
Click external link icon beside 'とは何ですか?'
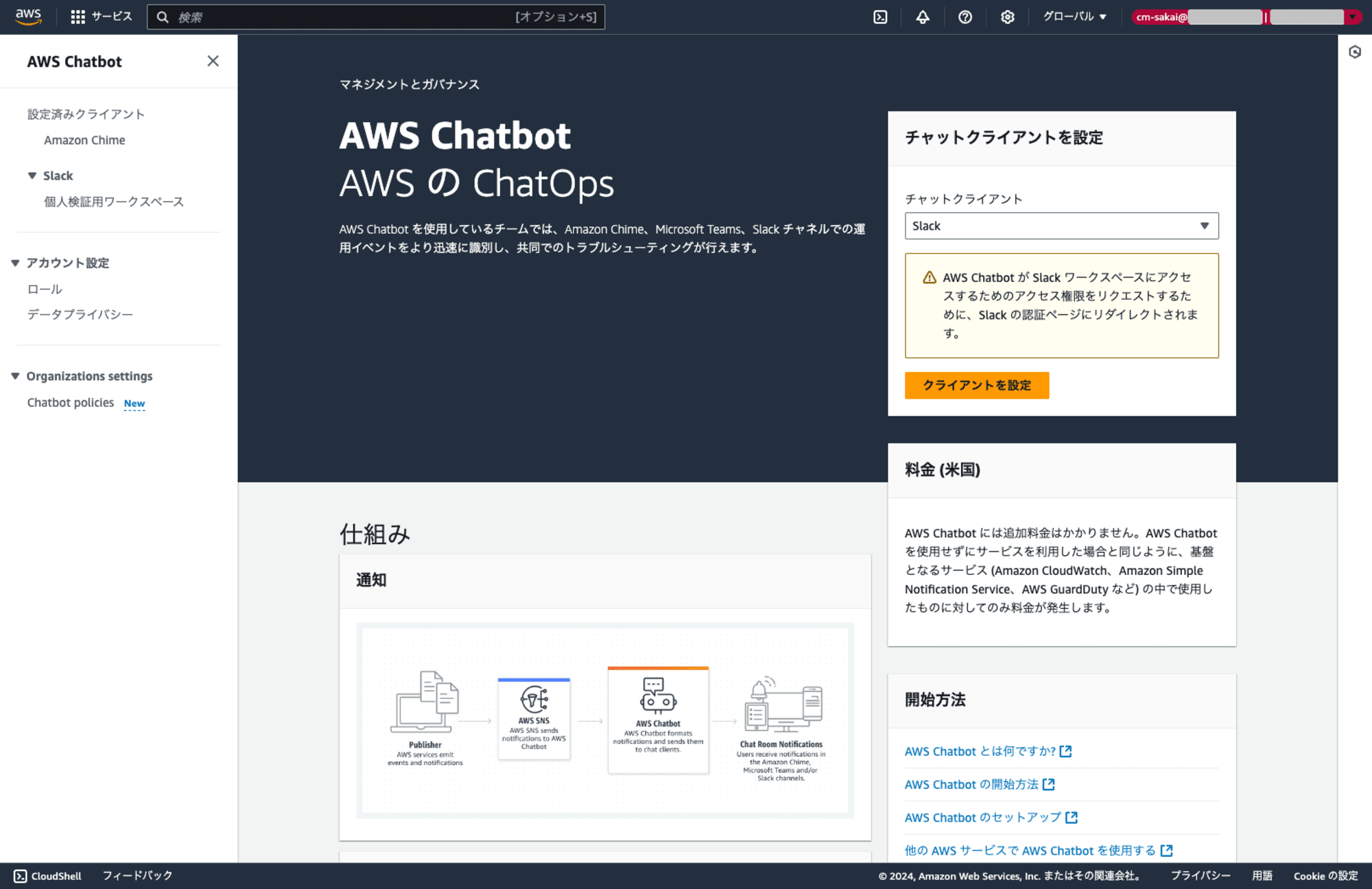point(1065,751)
